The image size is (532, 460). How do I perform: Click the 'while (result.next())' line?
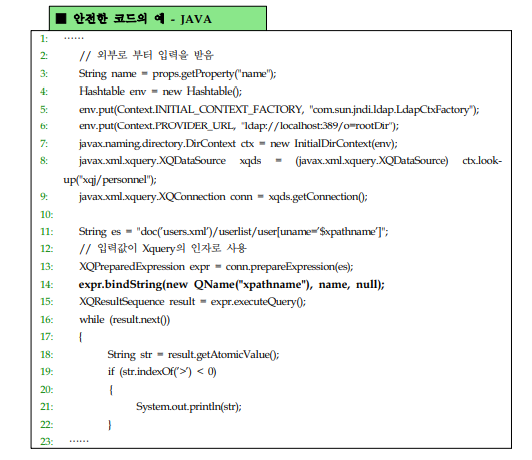[x=125, y=320]
